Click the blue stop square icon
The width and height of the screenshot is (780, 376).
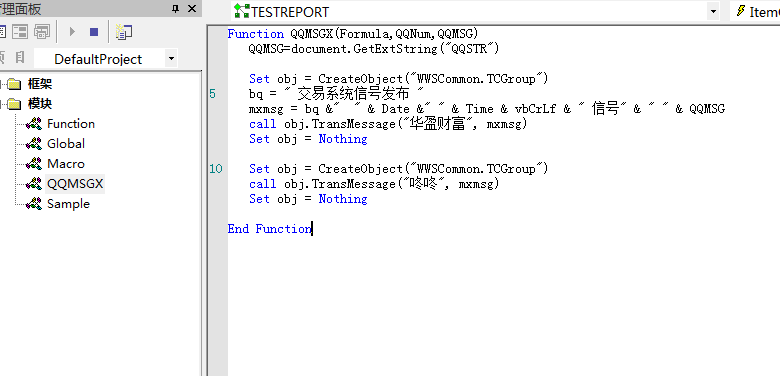(94, 32)
